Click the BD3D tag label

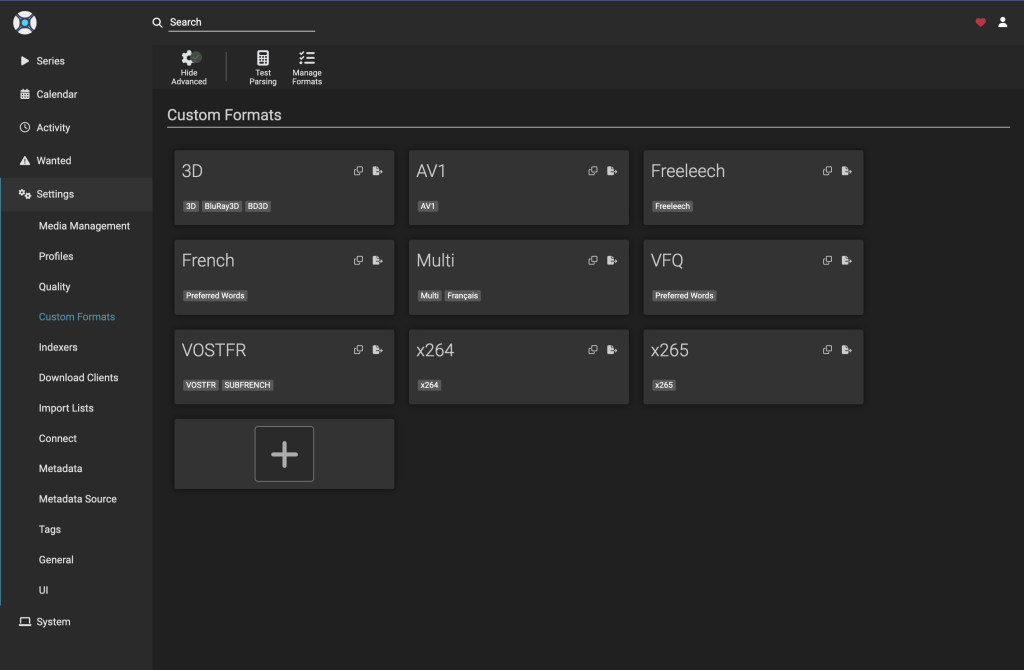pyautogui.click(x=258, y=206)
